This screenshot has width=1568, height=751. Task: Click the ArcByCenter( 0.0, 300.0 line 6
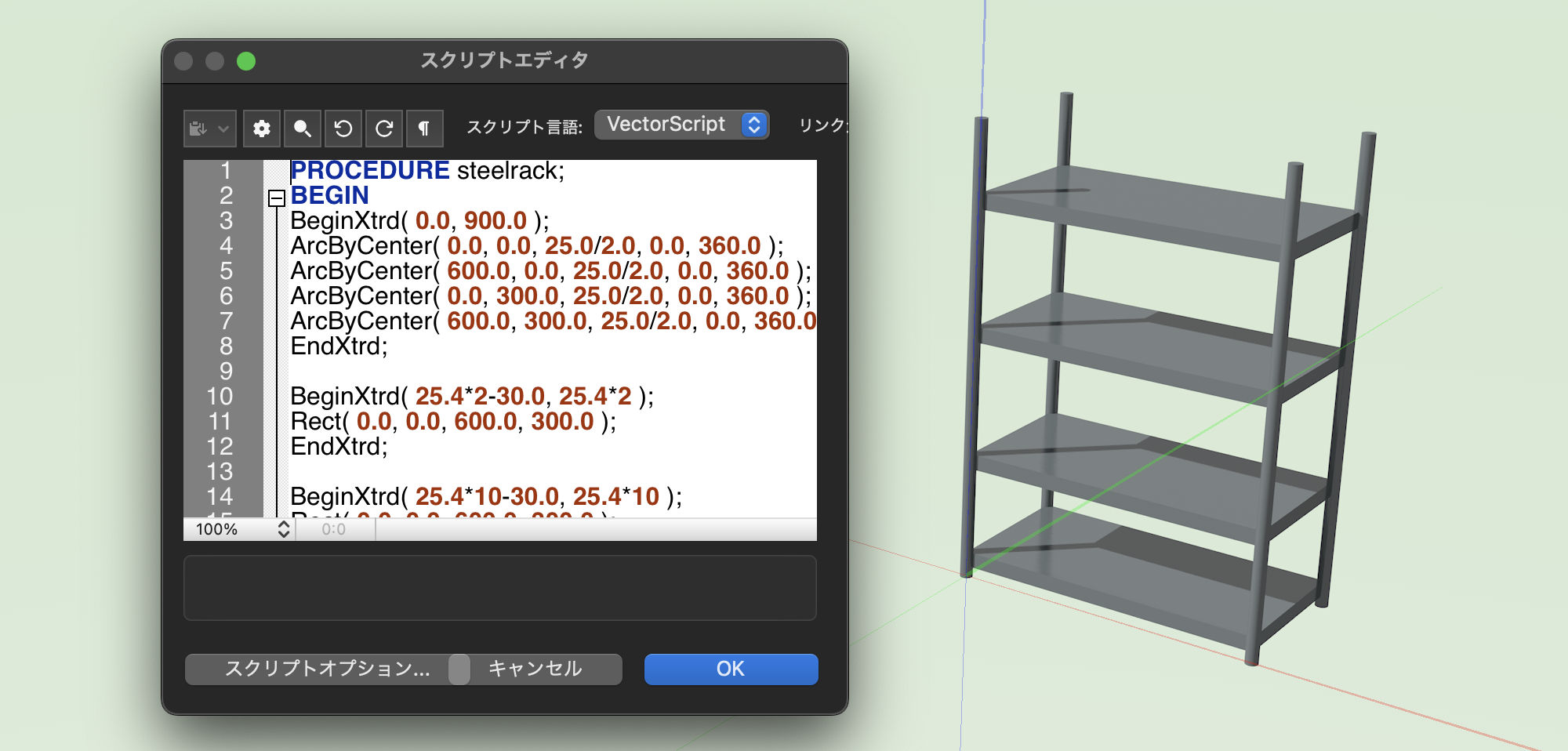551,296
